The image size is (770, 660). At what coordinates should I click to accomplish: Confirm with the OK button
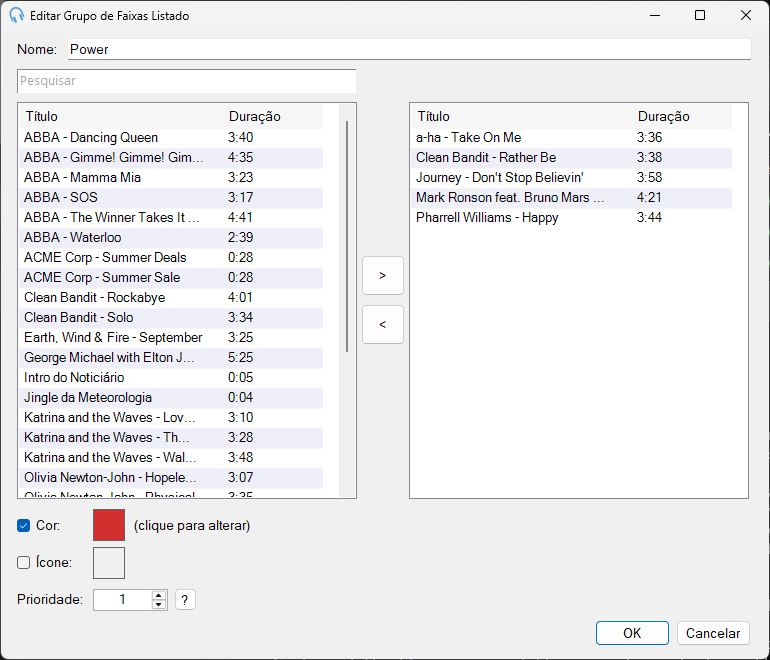click(632, 633)
